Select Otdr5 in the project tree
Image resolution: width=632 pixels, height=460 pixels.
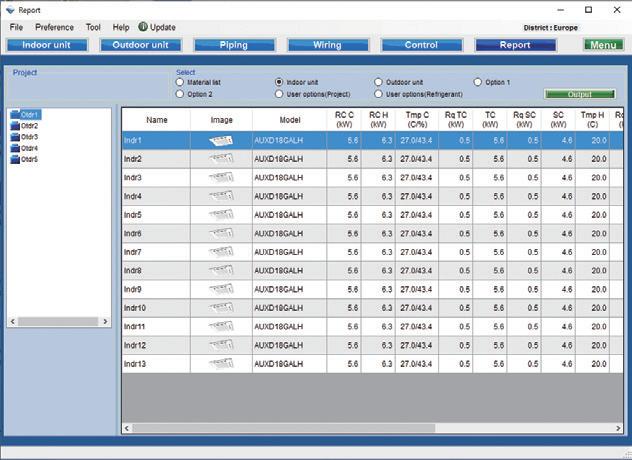(x=29, y=160)
